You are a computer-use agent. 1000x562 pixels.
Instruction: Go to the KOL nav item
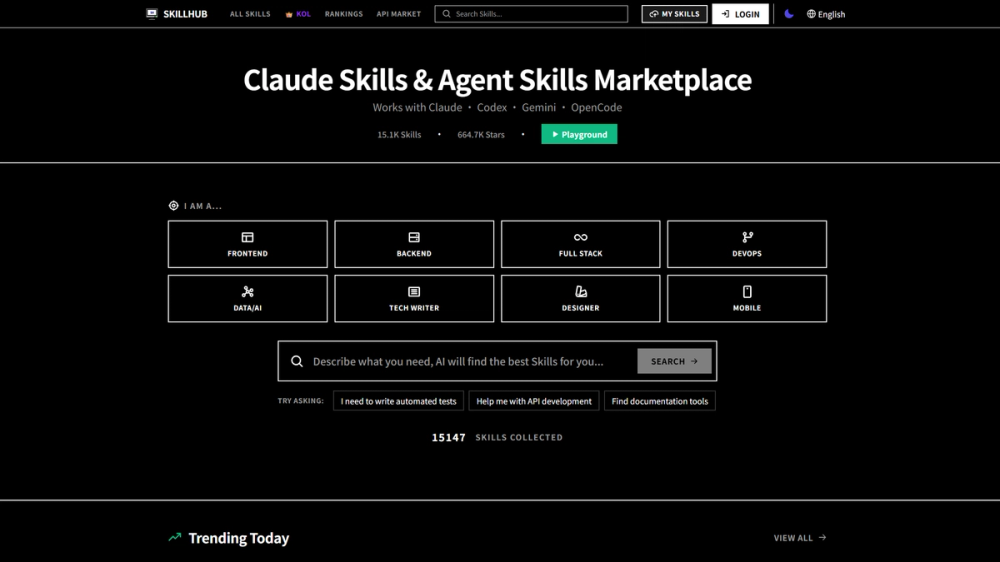[303, 14]
